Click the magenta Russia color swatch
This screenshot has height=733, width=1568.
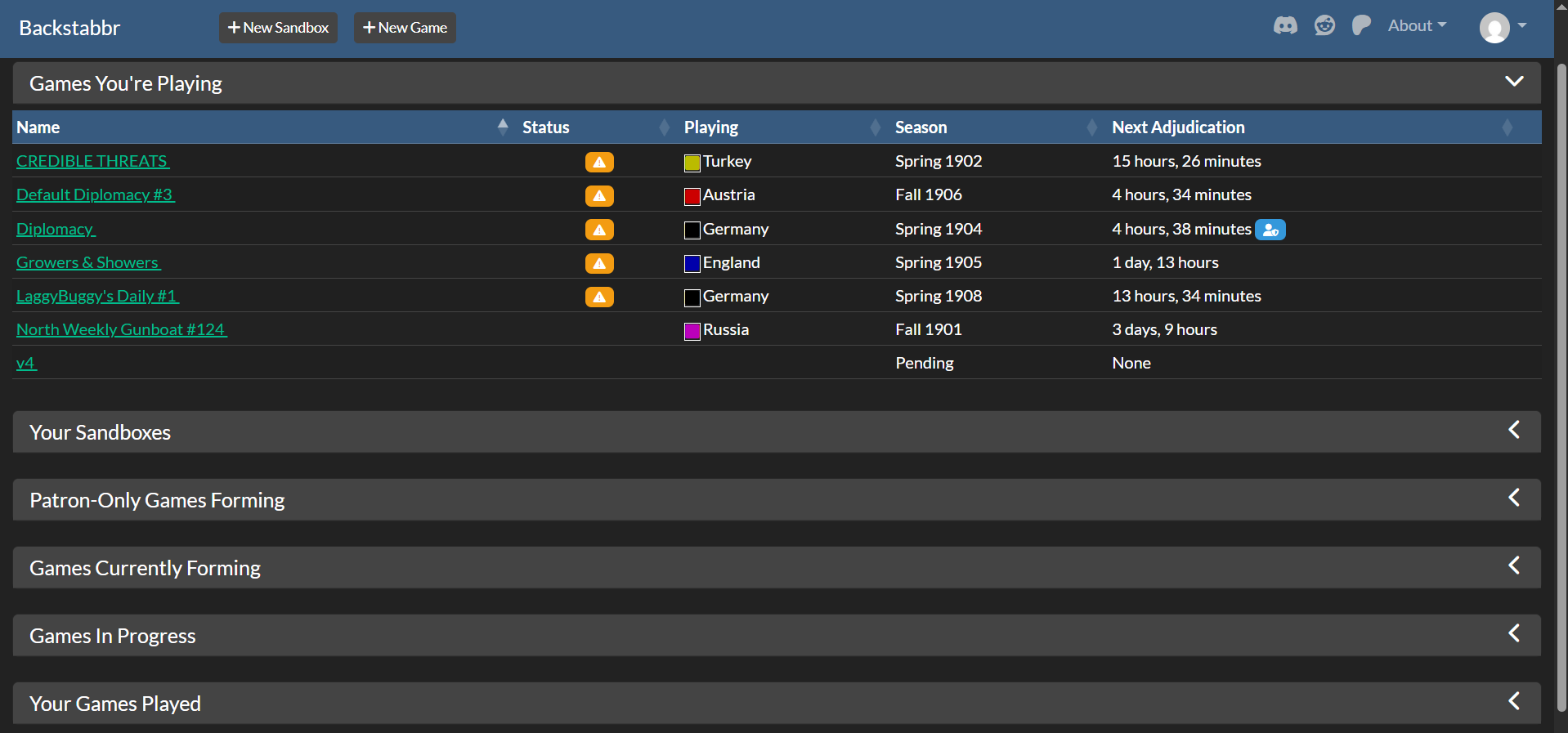click(x=692, y=331)
